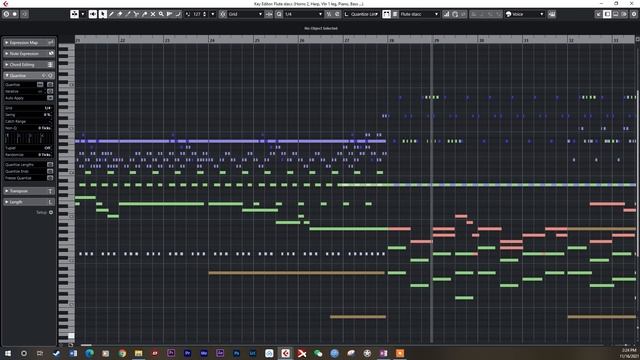Click Note Expression section icon
Image resolution: width=640 pixels, height=360 pixels.
(51, 53)
